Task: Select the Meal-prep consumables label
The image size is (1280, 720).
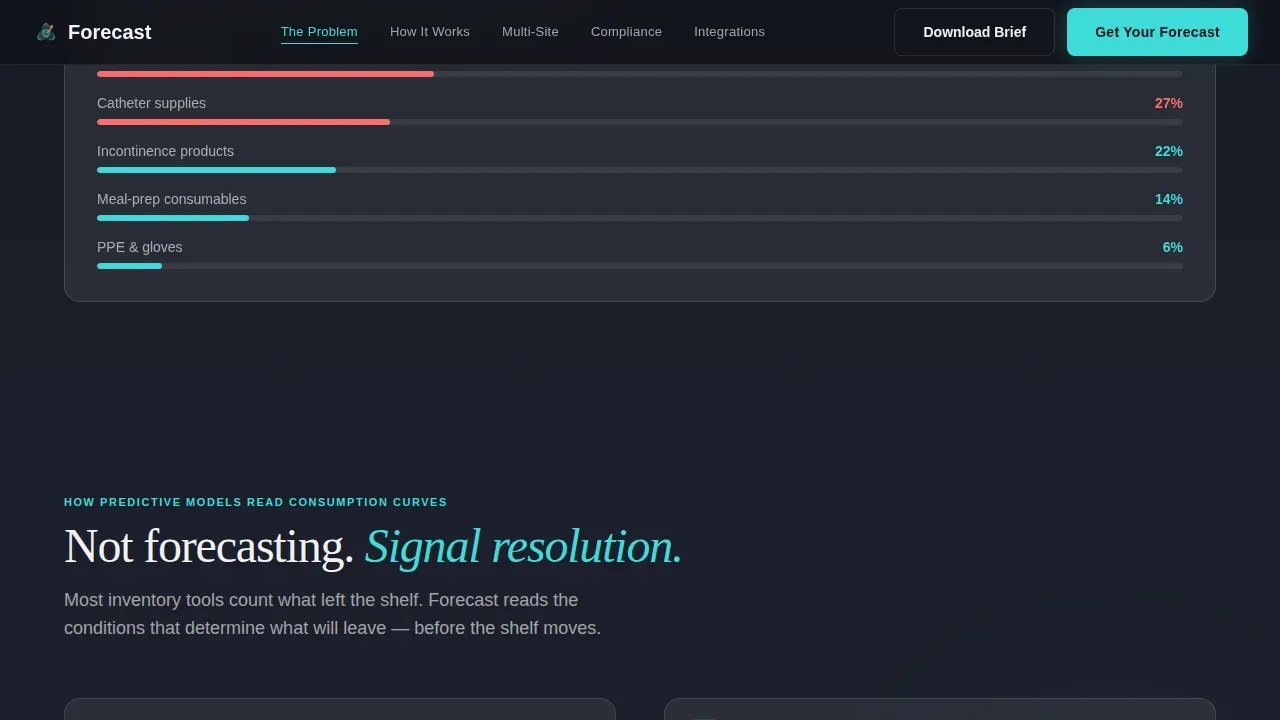Action: coord(171,199)
